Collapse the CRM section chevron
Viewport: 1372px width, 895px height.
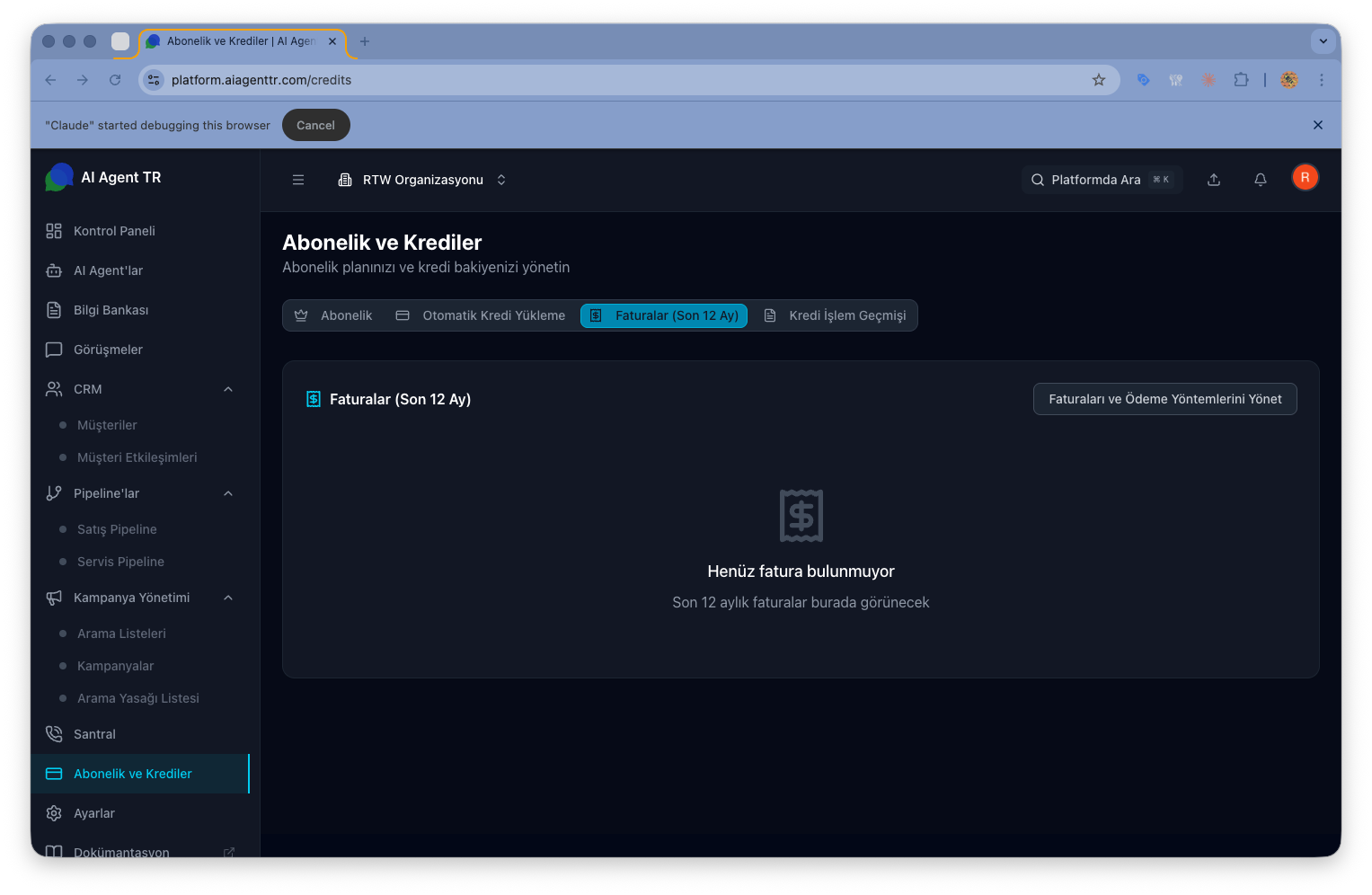coord(228,389)
